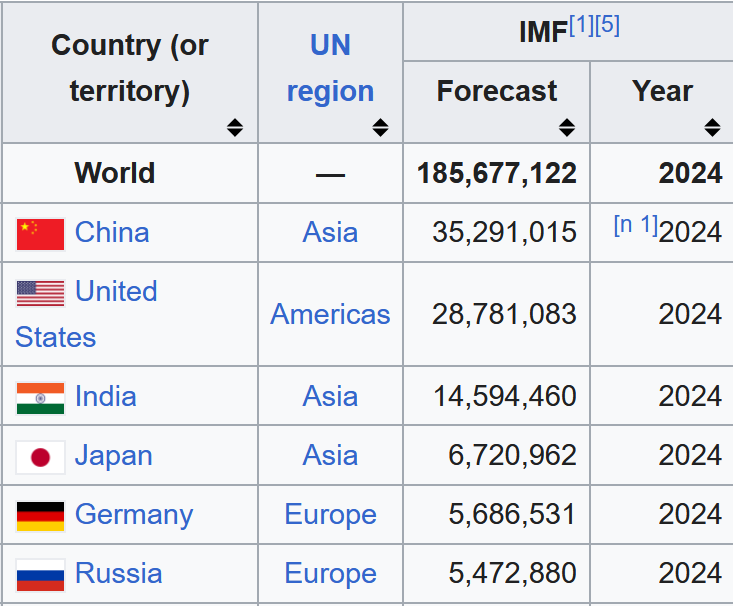Screen dimensions: 733x606
Task: Click the Germany flag icon
Action: (40, 515)
